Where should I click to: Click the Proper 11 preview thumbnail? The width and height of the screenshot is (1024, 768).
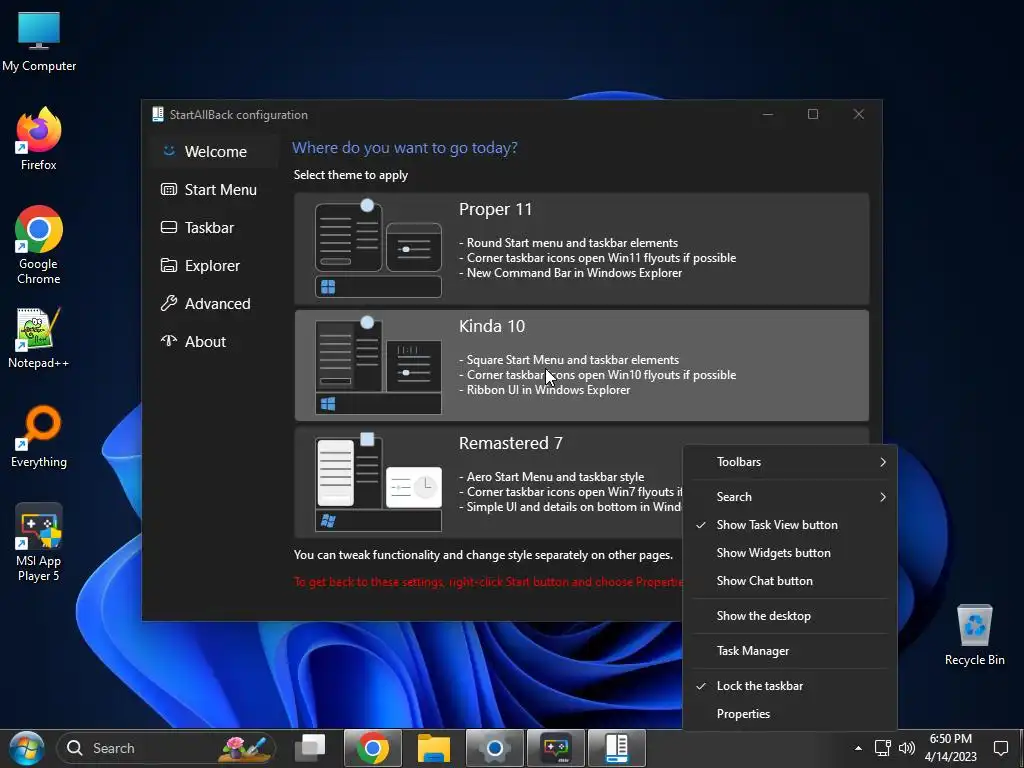tap(378, 248)
